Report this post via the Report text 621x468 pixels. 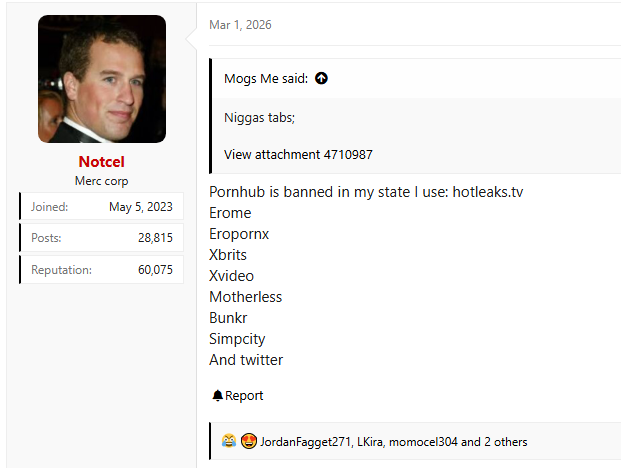pyautogui.click(x=244, y=396)
